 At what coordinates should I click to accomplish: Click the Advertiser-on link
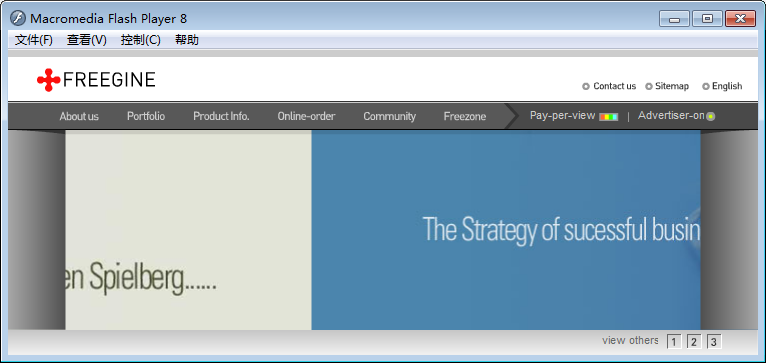(x=671, y=116)
